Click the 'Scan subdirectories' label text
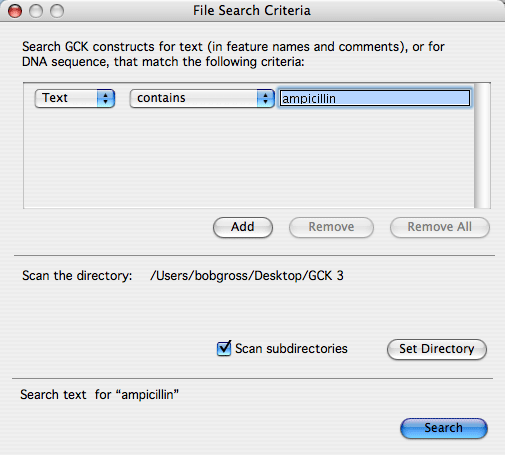 pos(291,349)
